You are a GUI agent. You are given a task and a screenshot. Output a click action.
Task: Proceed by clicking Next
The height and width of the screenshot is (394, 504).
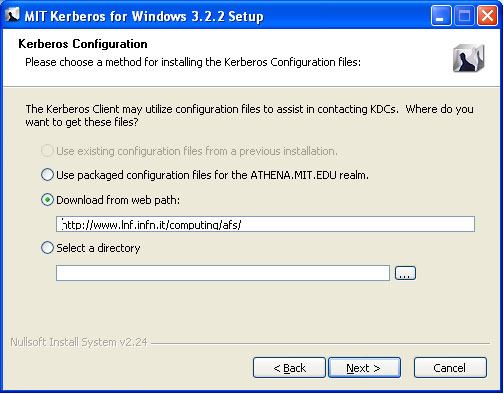pyautogui.click(x=364, y=368)
